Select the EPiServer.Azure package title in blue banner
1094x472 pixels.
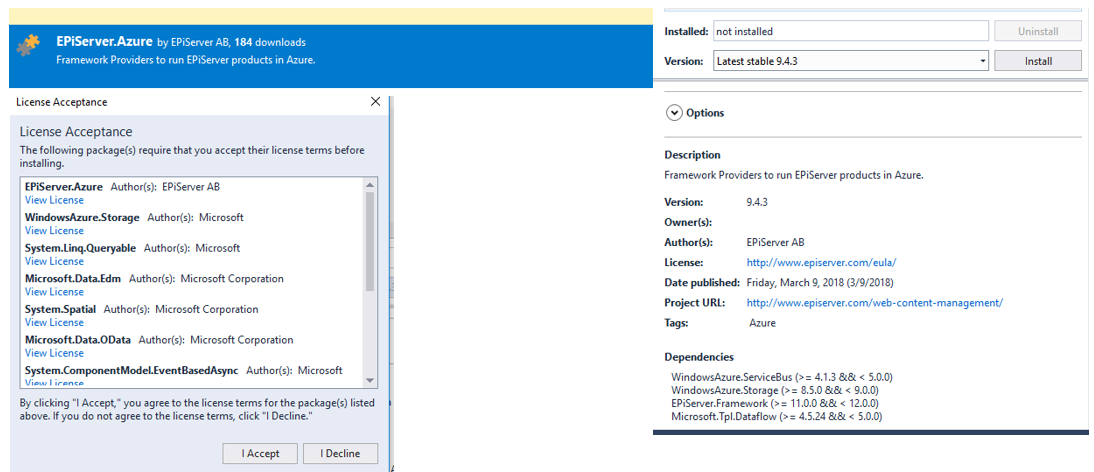click(x=104, y=42)
